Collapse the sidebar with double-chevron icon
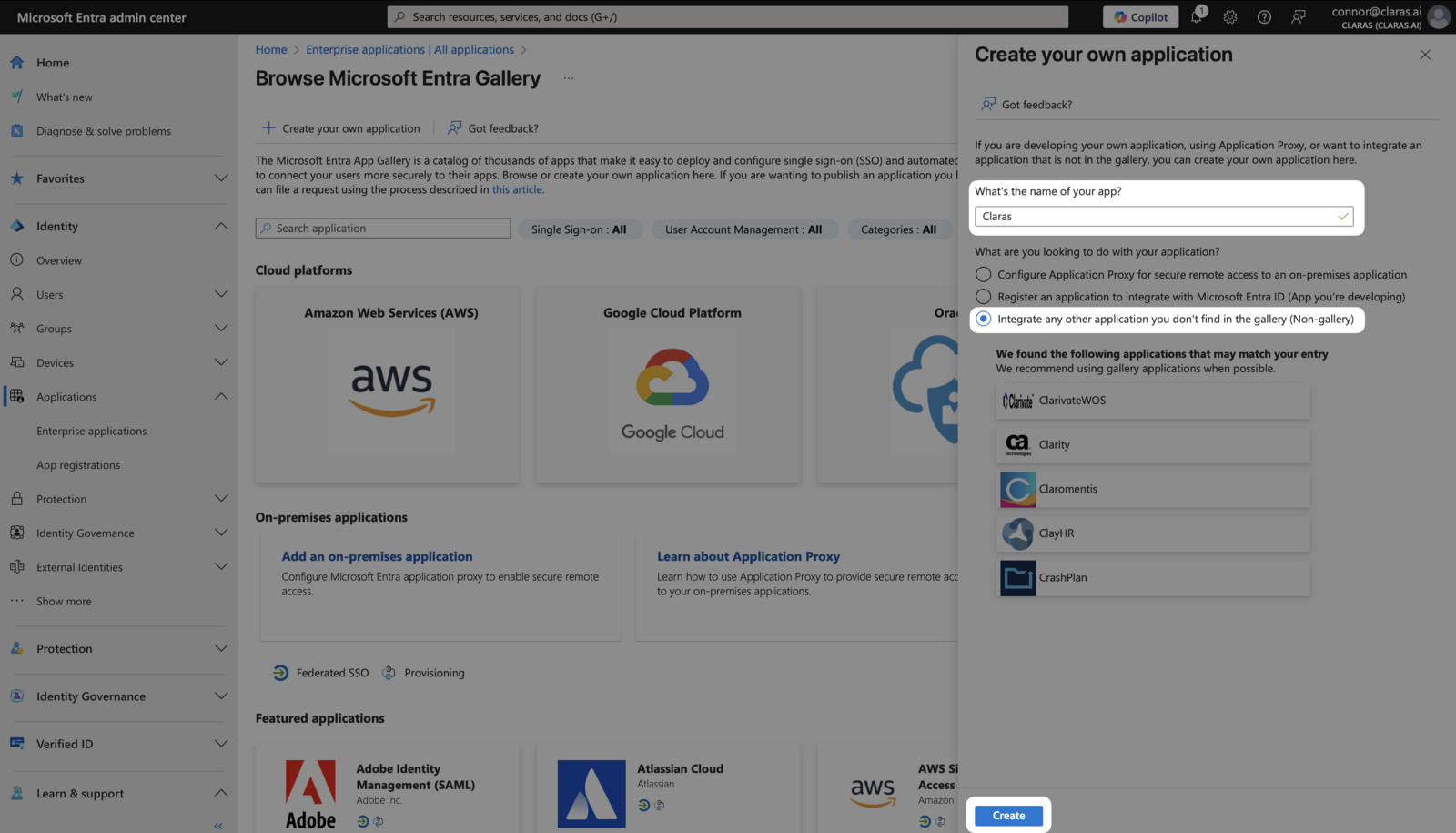 pos(218,826)
